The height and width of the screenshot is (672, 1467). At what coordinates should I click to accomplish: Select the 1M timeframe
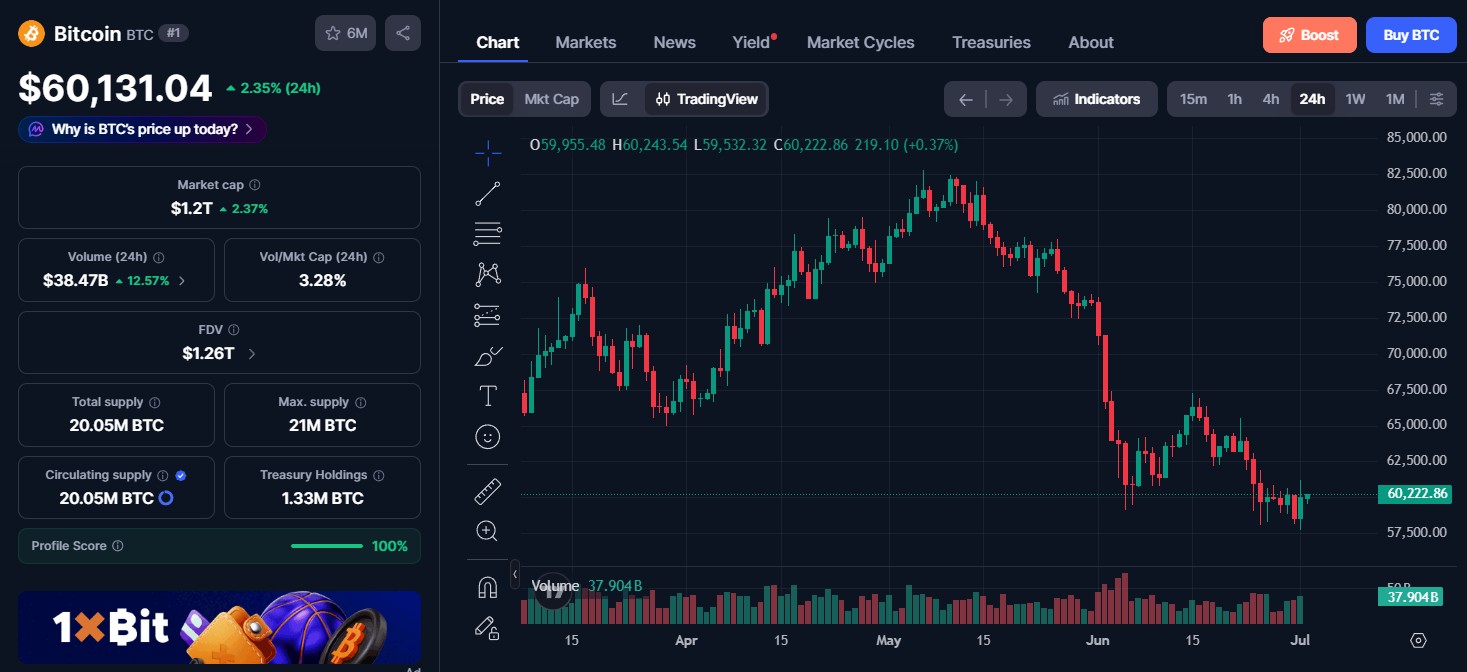pyautogui.click(x=1395, y=99)
